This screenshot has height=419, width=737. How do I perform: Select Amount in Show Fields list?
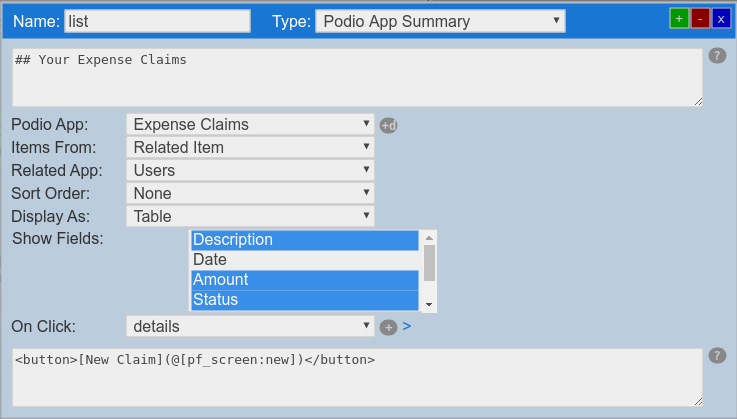point(305,280)
